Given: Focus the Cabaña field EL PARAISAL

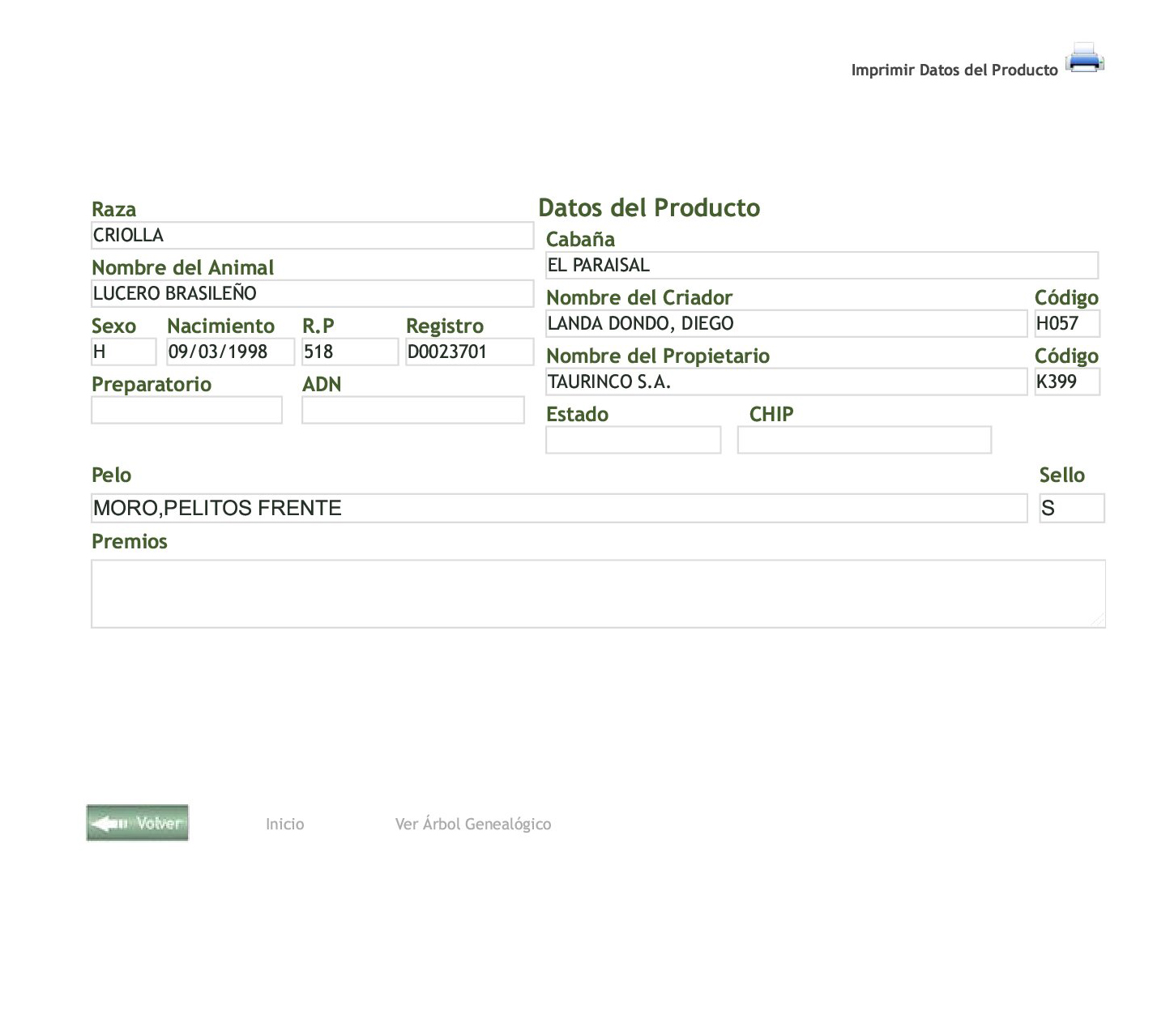Looking at the screenshot, I should [x=822, y=266].
